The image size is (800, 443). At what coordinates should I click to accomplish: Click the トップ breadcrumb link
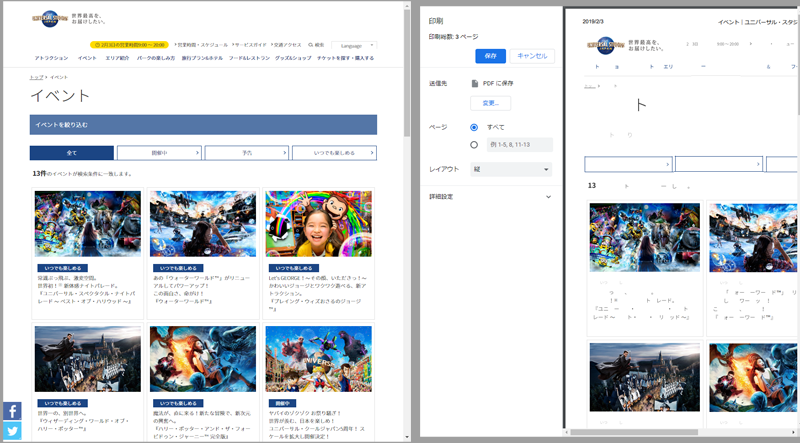pos(36,77)
